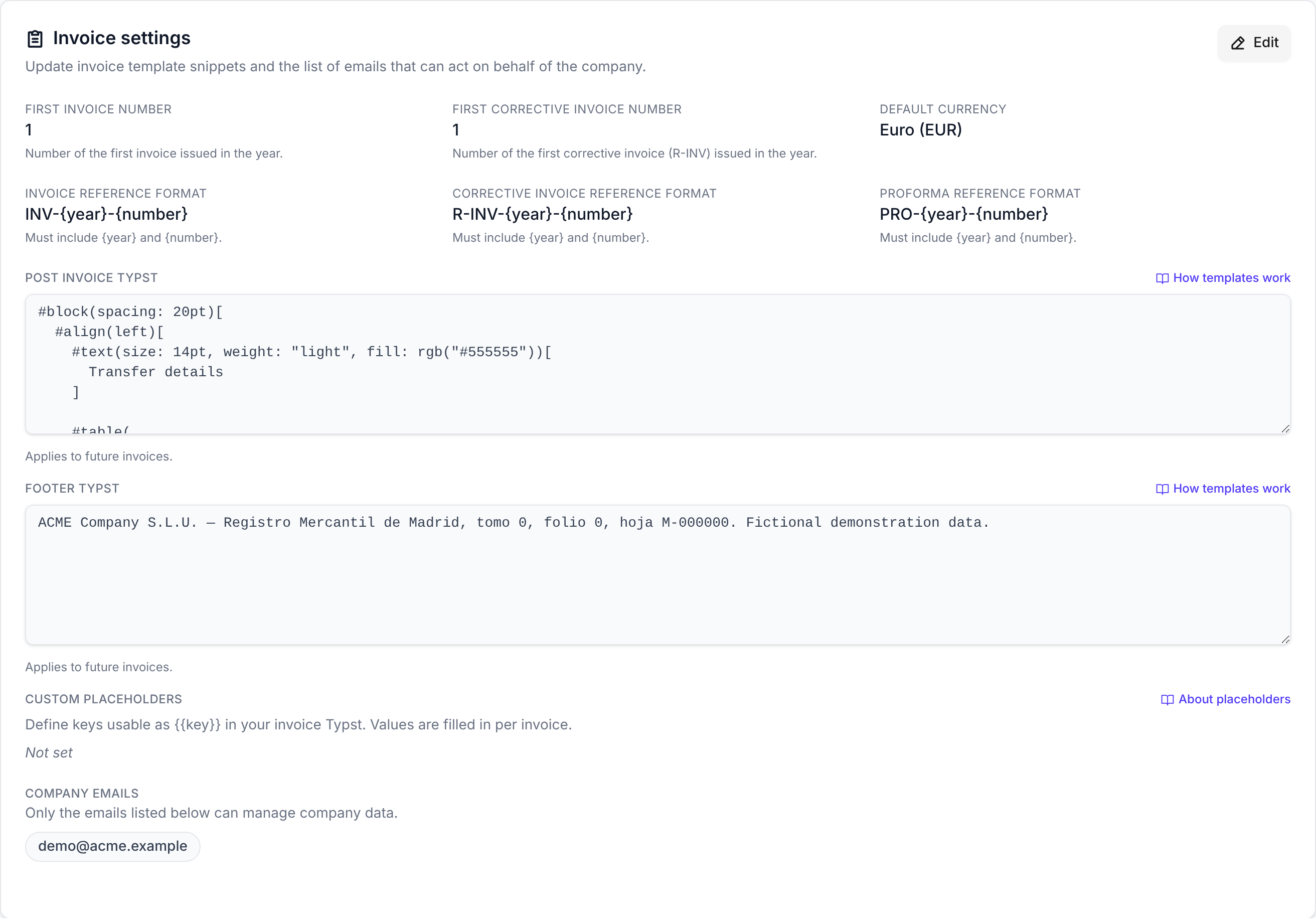This screenshot has height=919, width=1316.
Task: Click resize handle of Footer Typst textarea
Action: (1285, 639)
